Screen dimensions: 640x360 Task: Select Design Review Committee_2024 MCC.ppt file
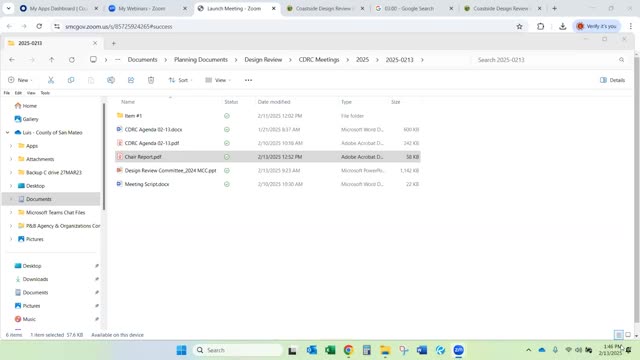pyautogui.click(x=267, y=170)
